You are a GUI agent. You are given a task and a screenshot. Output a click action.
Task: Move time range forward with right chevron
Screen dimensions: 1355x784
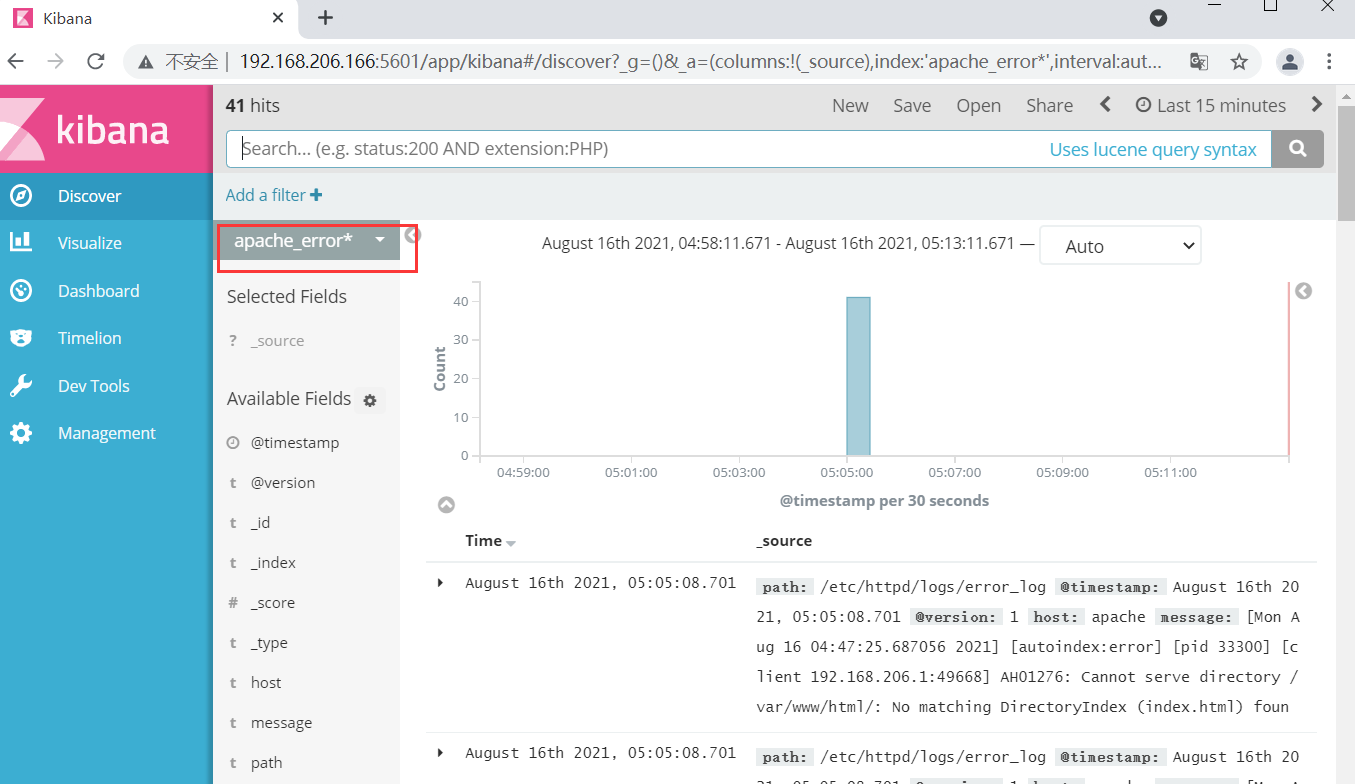point(1317,104)
